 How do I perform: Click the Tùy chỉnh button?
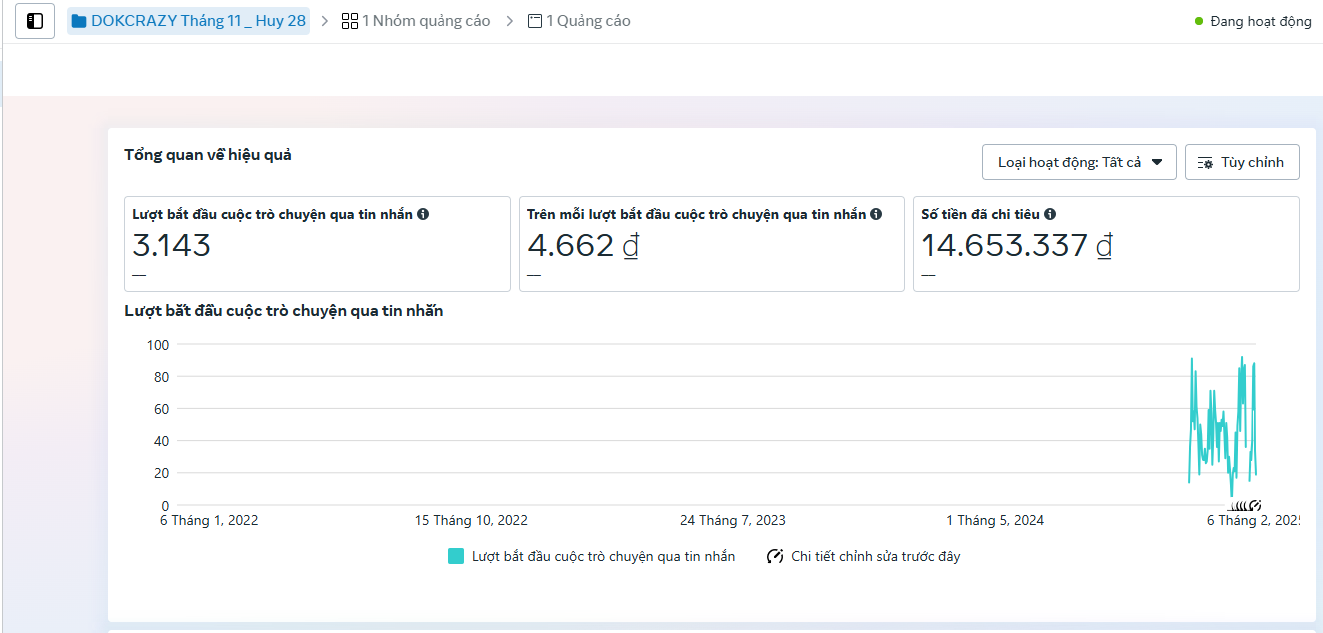point(1242,162)
